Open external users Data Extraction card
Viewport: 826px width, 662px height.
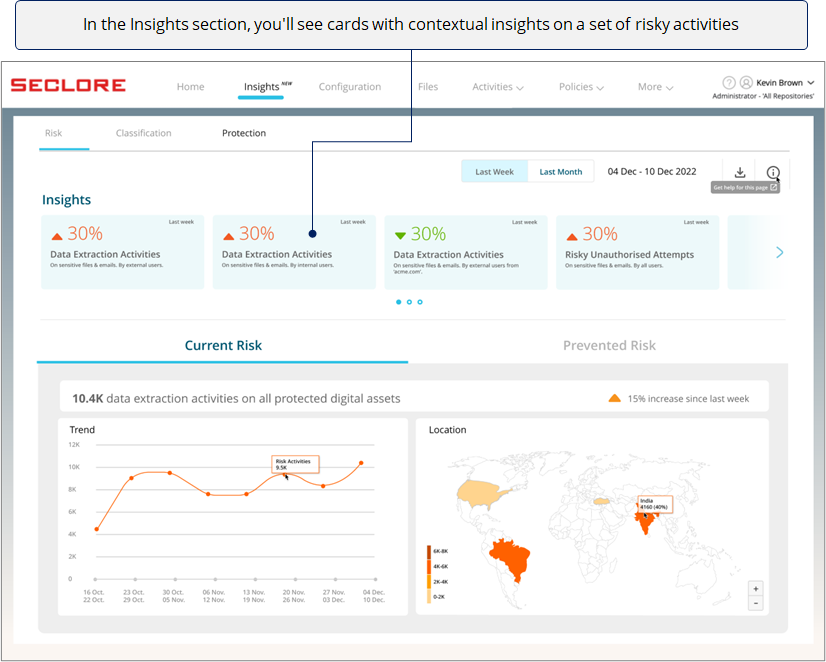122,252
